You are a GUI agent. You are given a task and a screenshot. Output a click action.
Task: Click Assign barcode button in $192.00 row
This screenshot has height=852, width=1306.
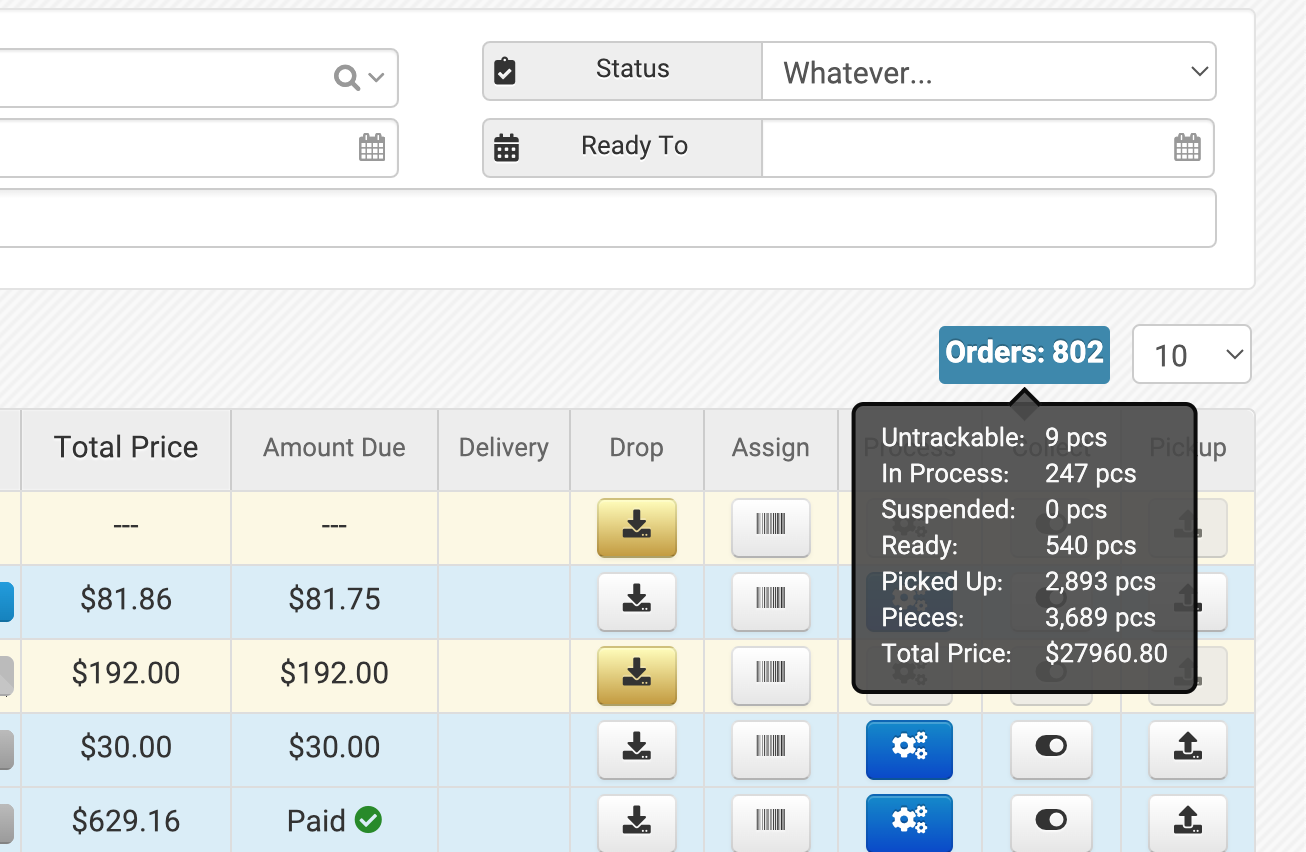(x=771, y=675)
